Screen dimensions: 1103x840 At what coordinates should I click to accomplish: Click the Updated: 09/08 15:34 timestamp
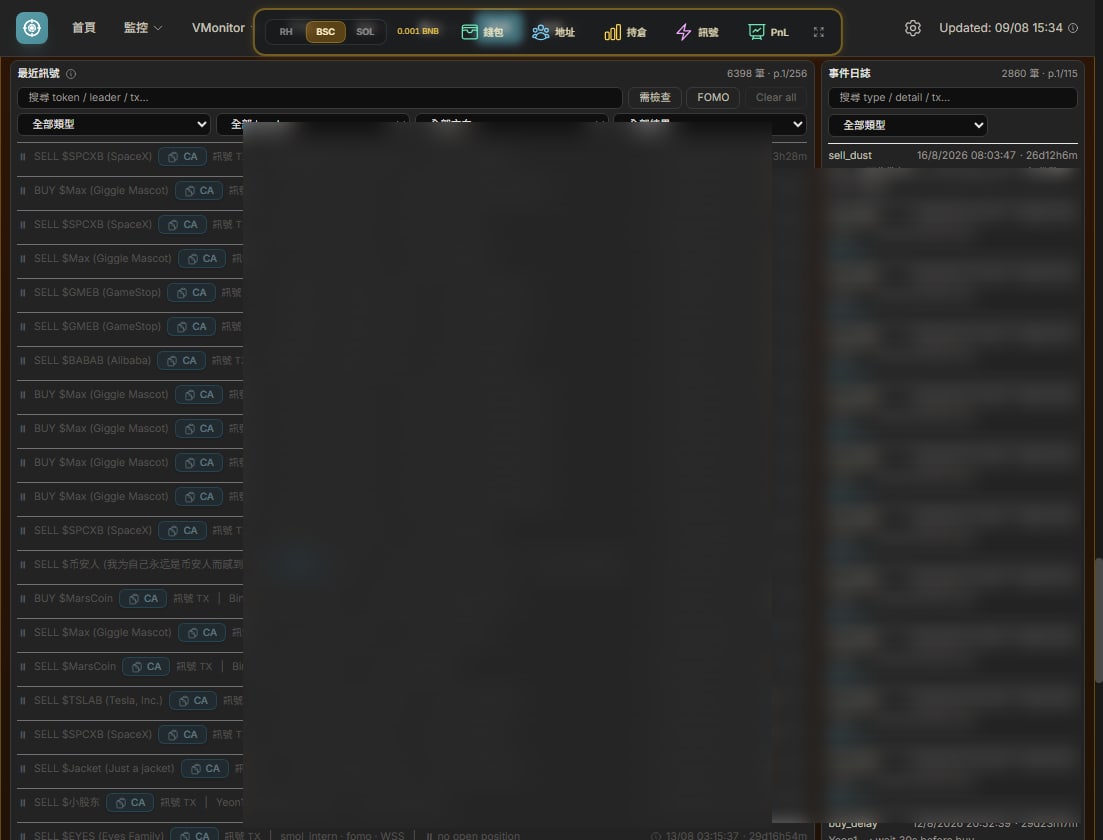1000,28
